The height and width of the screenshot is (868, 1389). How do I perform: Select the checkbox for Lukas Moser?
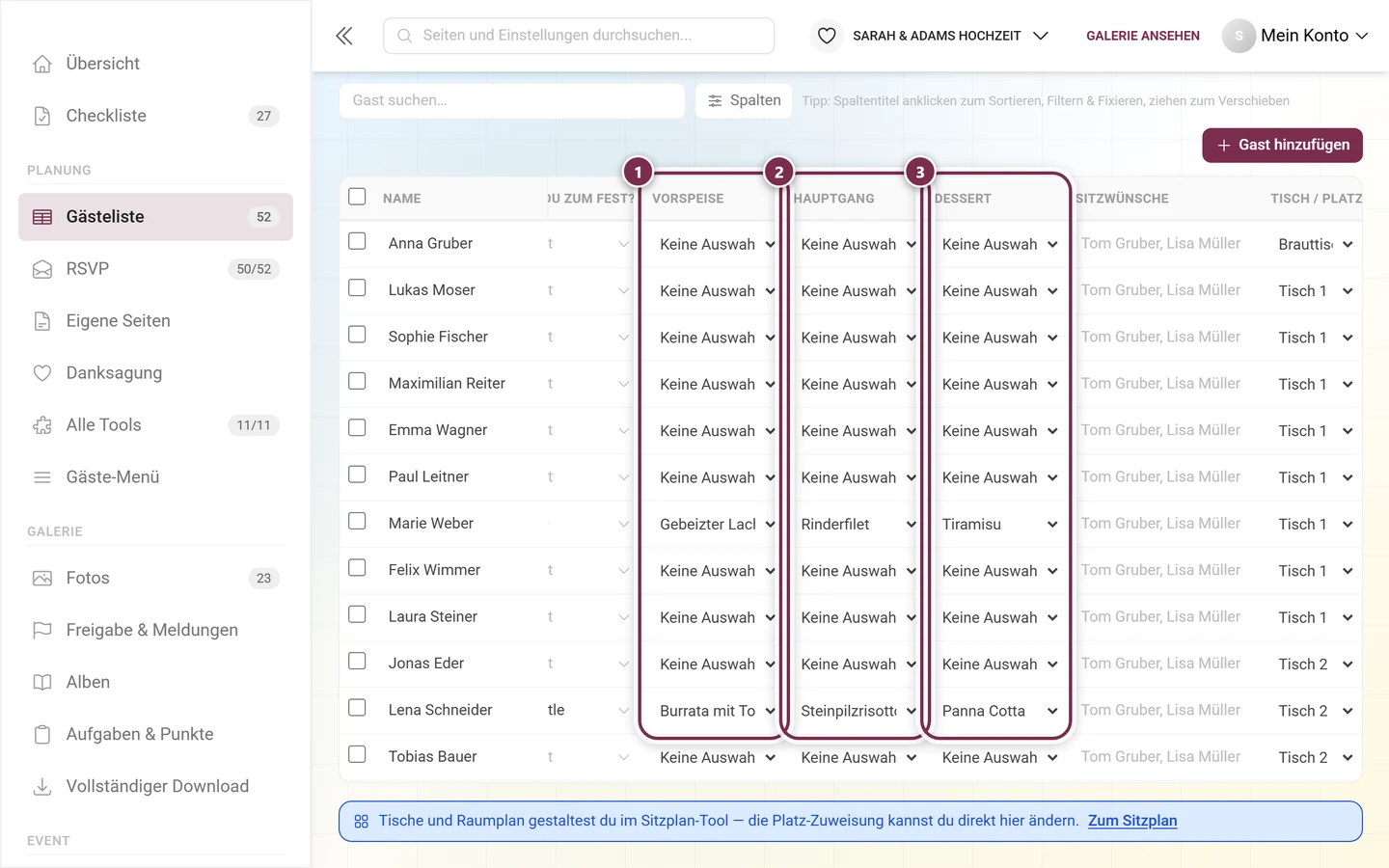[357, 287]
